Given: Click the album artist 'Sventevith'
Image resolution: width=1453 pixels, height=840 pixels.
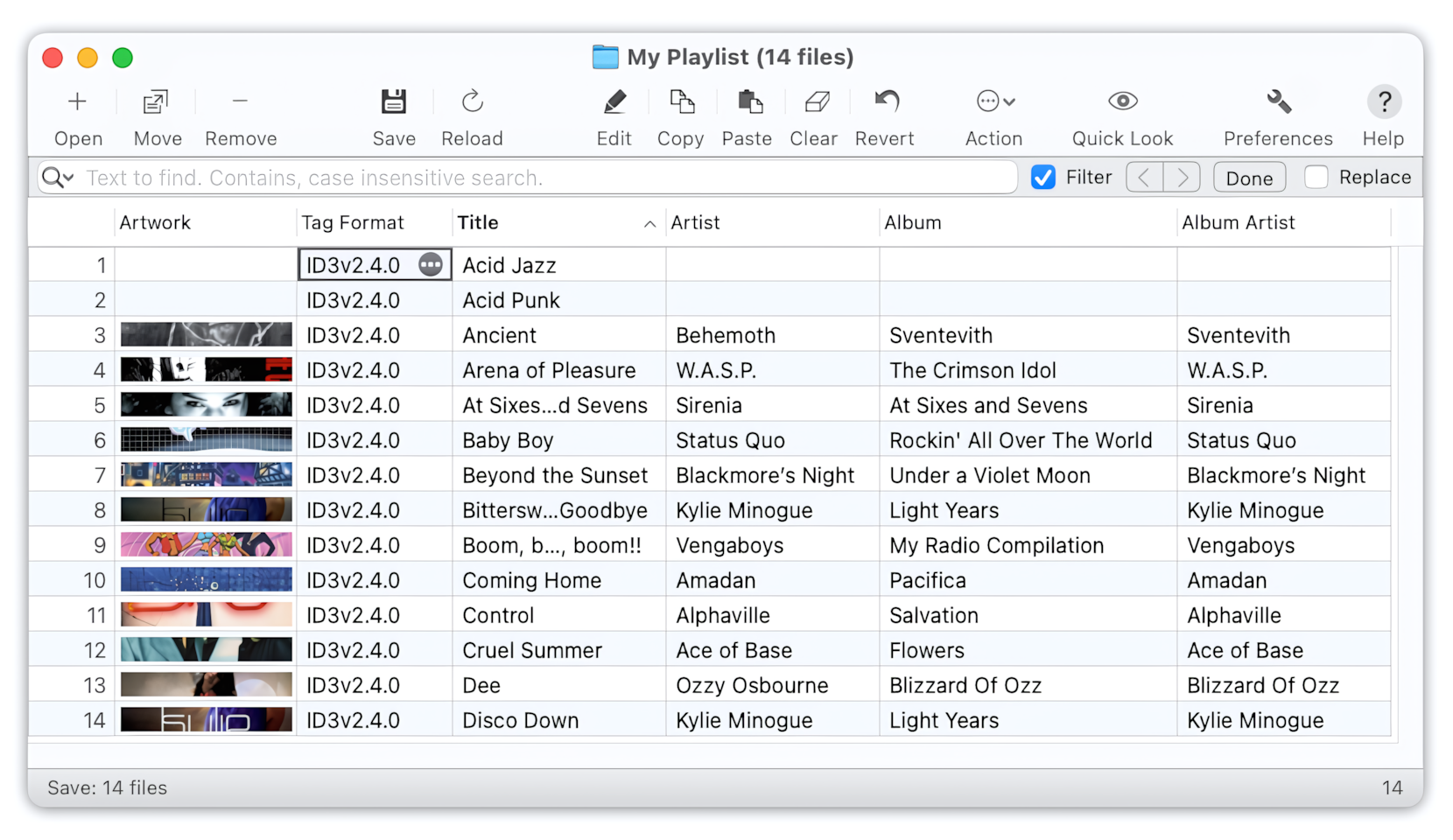Looking at the screenshot, I should tap(1238, 335).
